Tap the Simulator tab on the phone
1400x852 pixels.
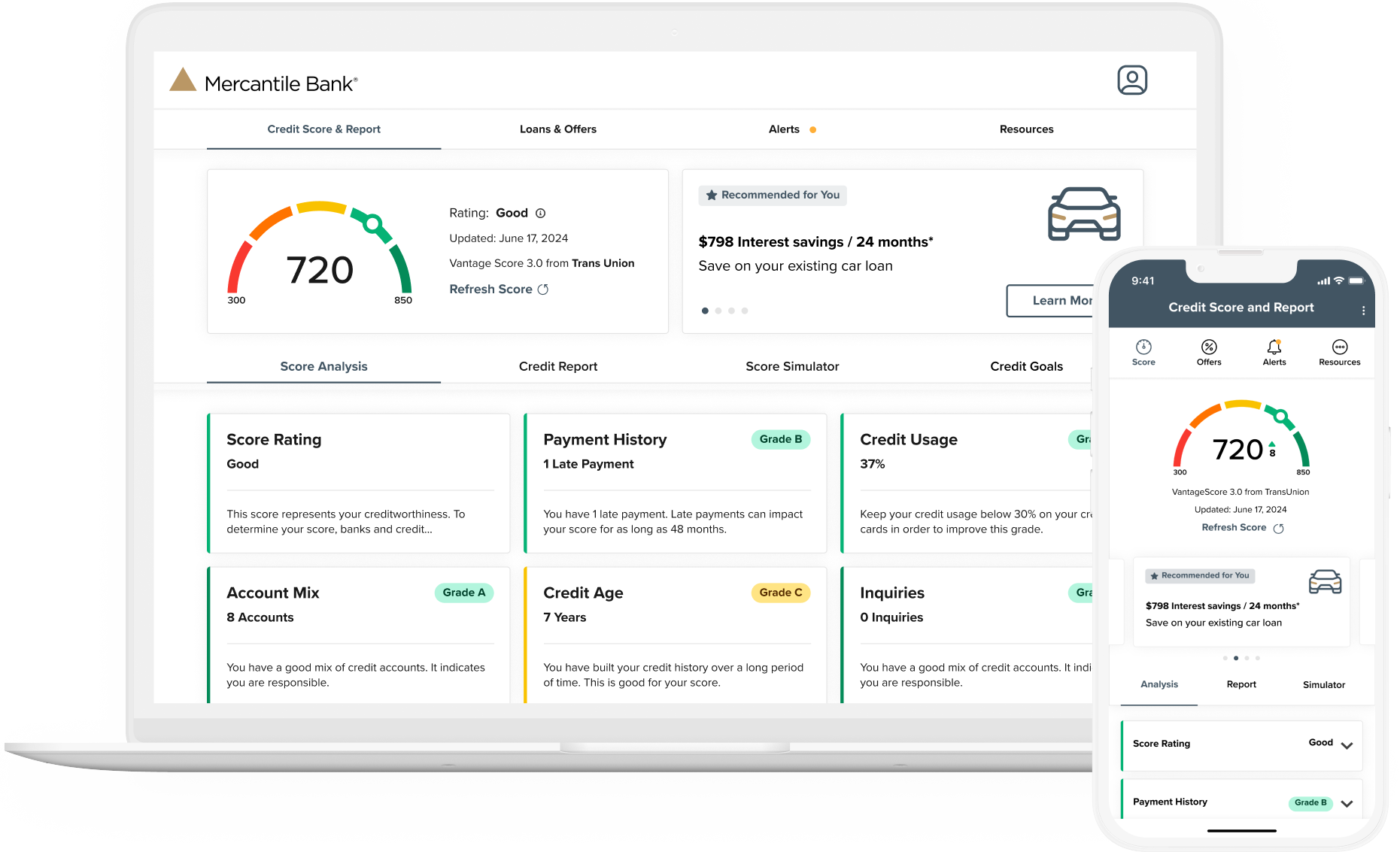[1323, 684]
